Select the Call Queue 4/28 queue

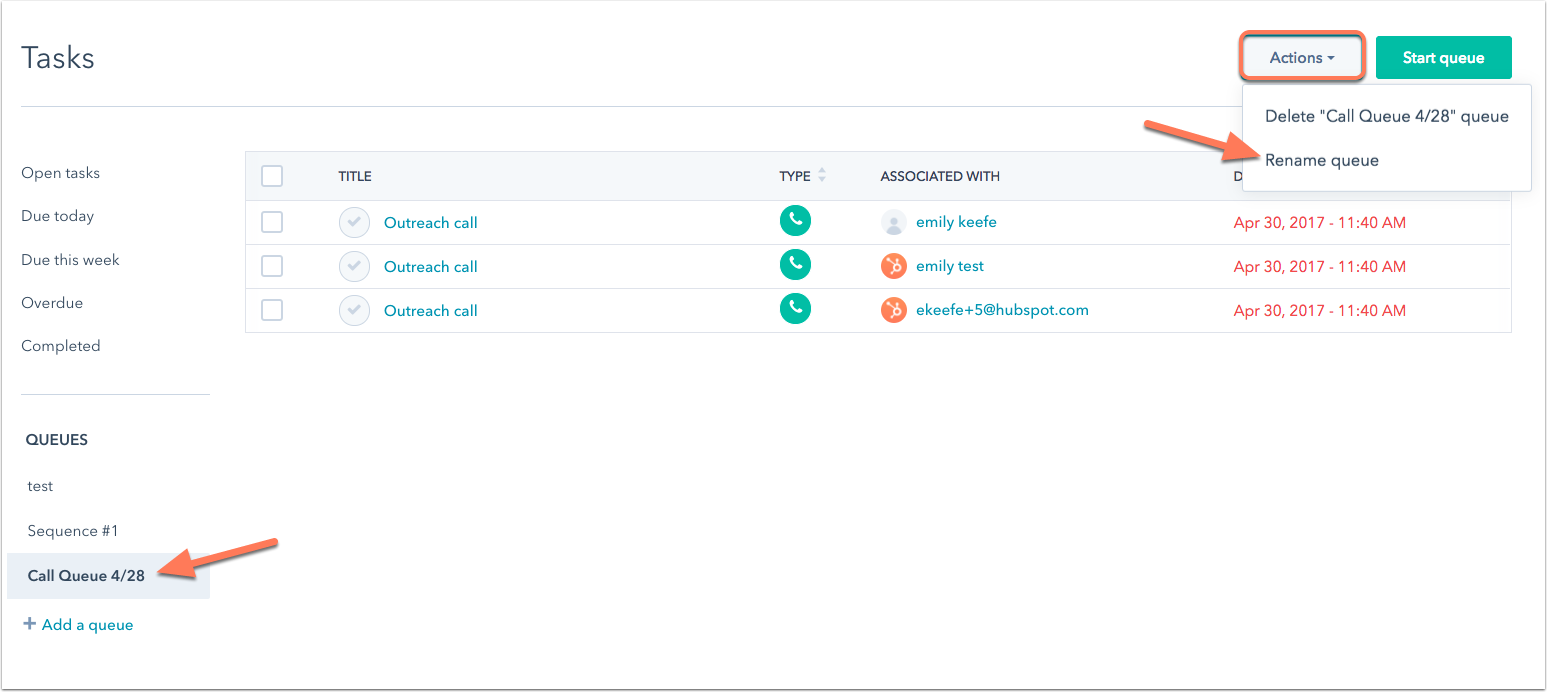click(108, 576)
